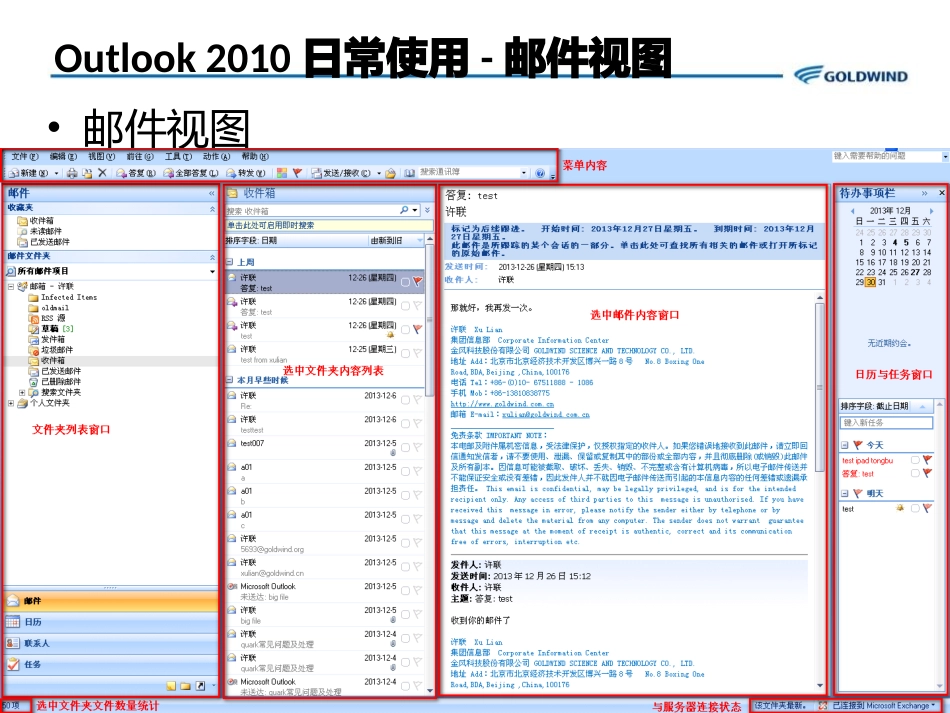Open the Microsoft Outlook 未送达: big file message
This screenshot has height=713, width=950.
click(325, 591)
